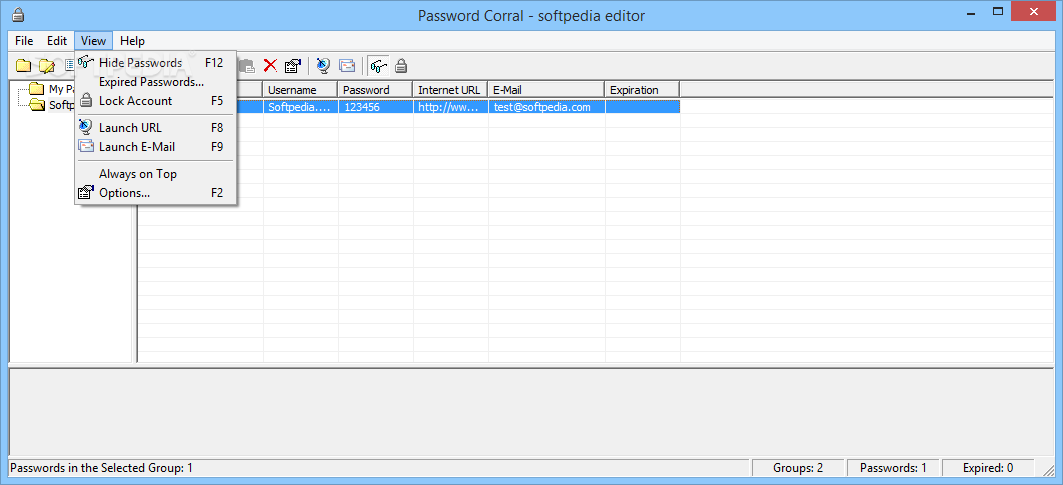This screenshot has width=1063, height=485.
Task: Click 'Passwords in the Selected Group: 1' status text
Action: click(x=102, y=467)
